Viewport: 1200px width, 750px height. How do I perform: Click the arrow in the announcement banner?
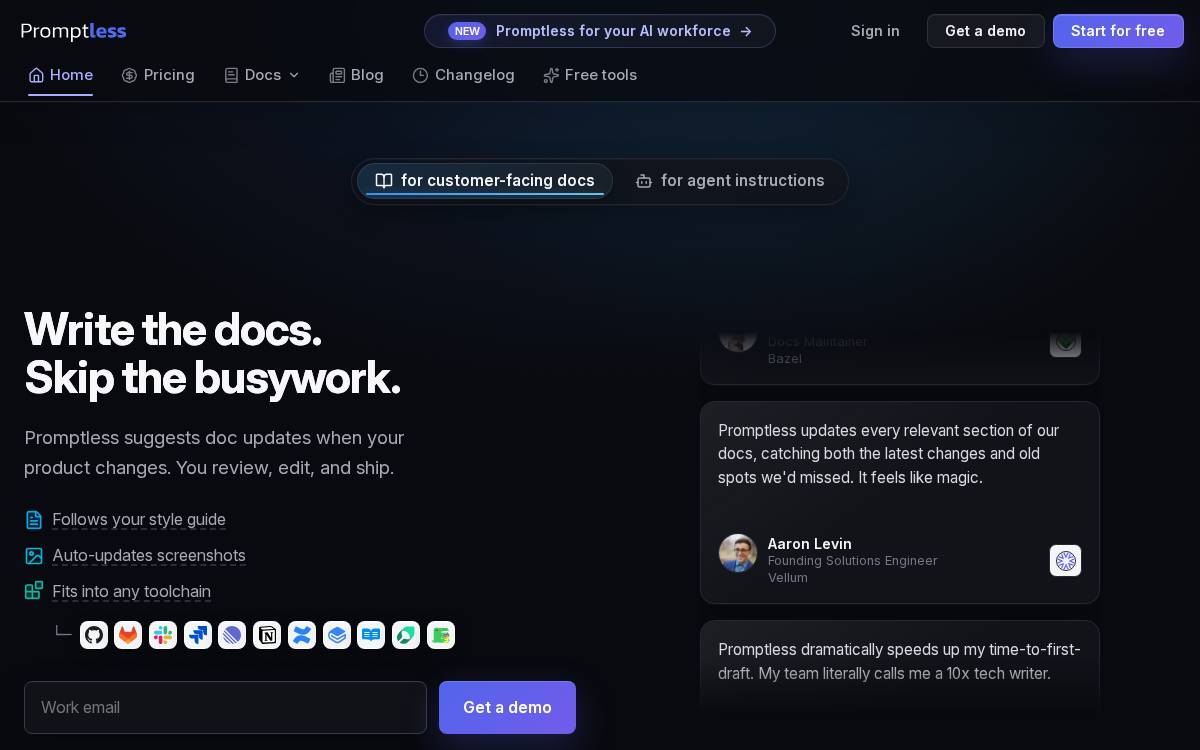click(746, 31)
